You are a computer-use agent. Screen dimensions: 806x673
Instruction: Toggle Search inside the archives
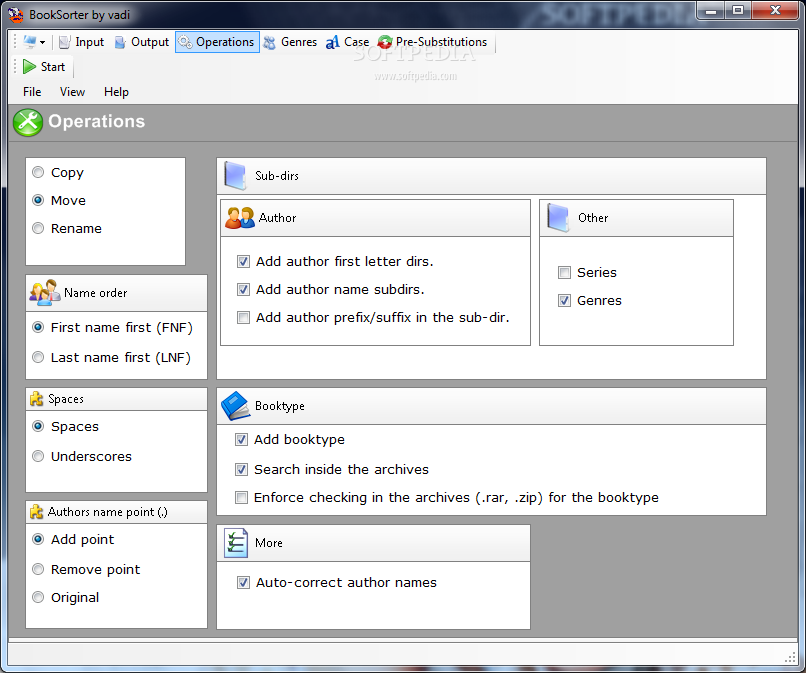pos(241,469)
